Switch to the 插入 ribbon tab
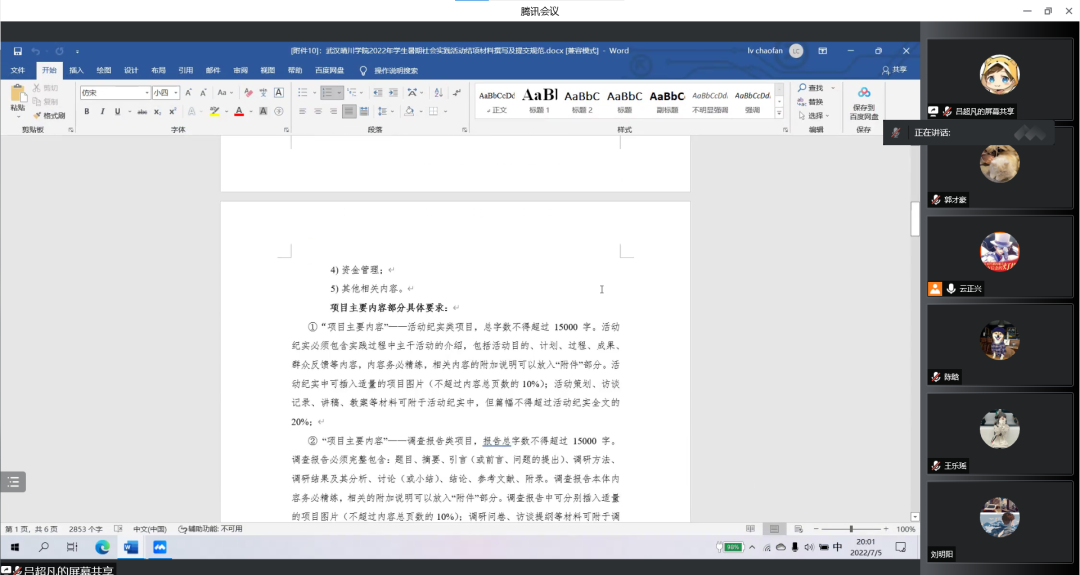 coord(76,71)
